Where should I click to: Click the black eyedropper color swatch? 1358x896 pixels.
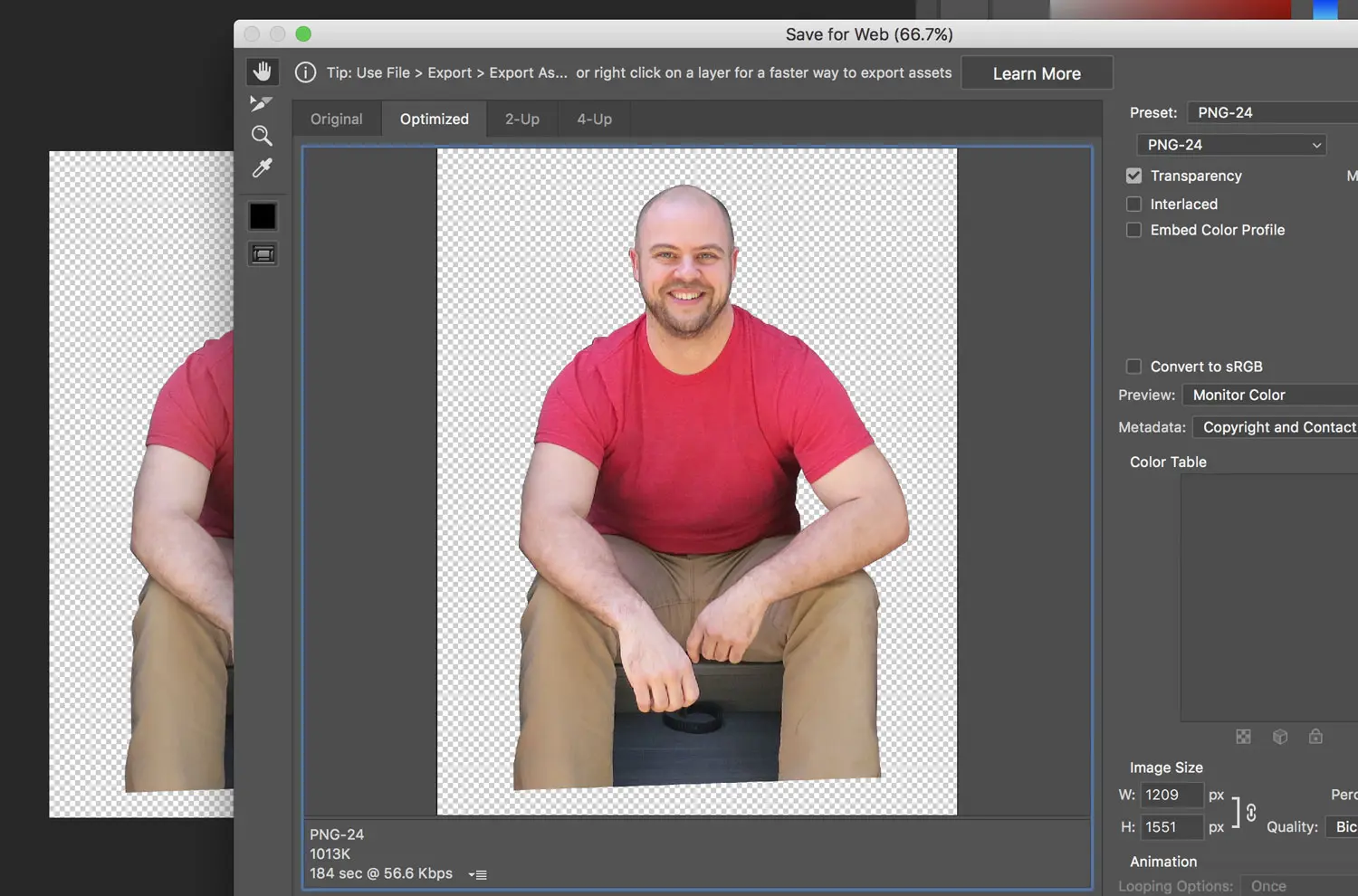pos(263,216)
